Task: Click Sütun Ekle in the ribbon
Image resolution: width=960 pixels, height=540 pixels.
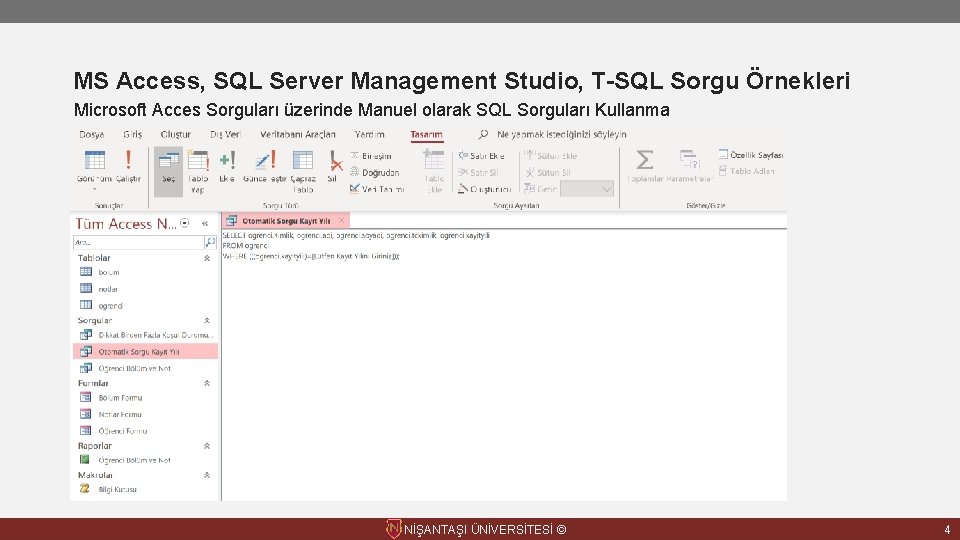Action: [x=551, y=156]
